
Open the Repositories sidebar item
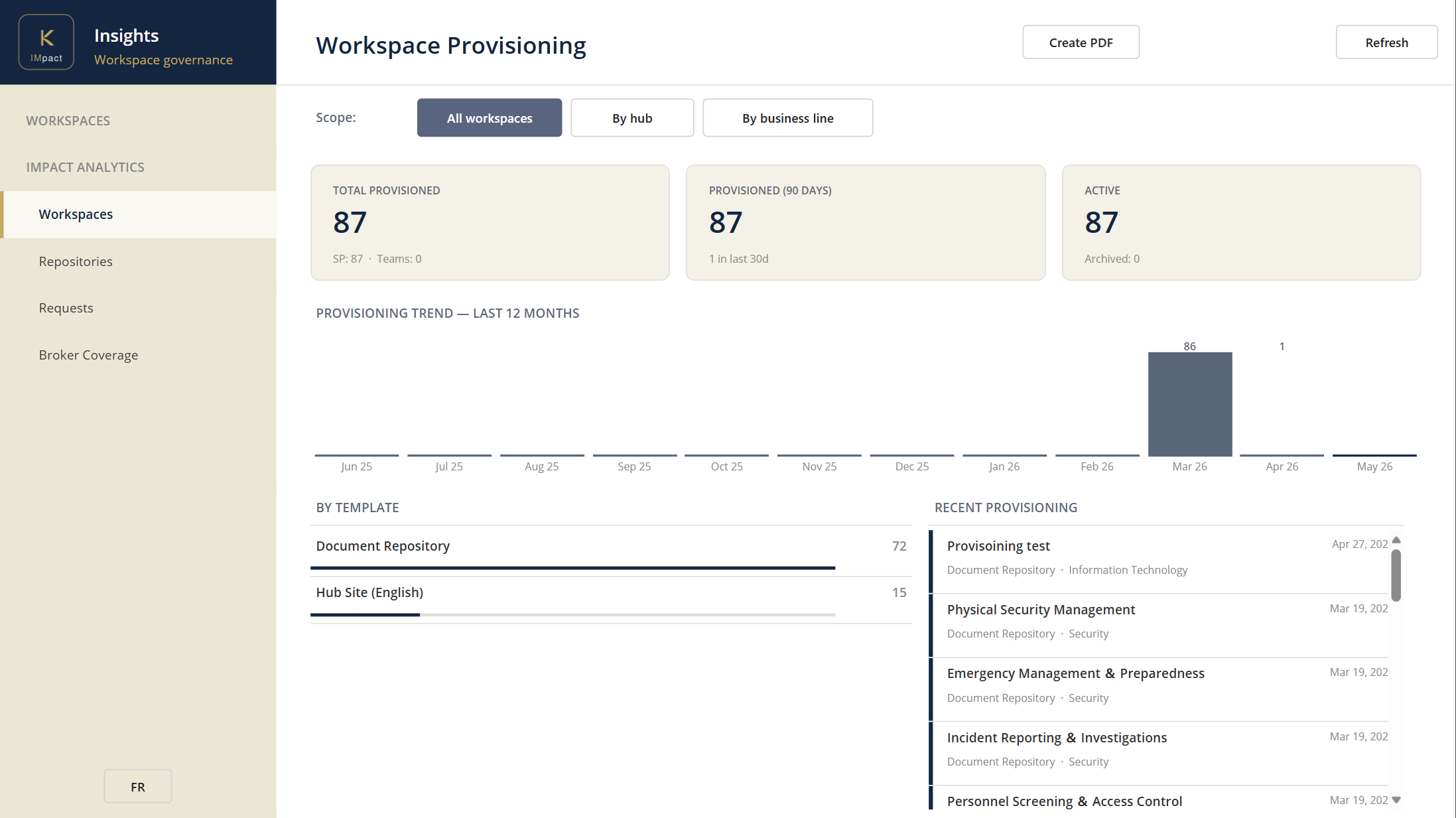tap(138, 261)
